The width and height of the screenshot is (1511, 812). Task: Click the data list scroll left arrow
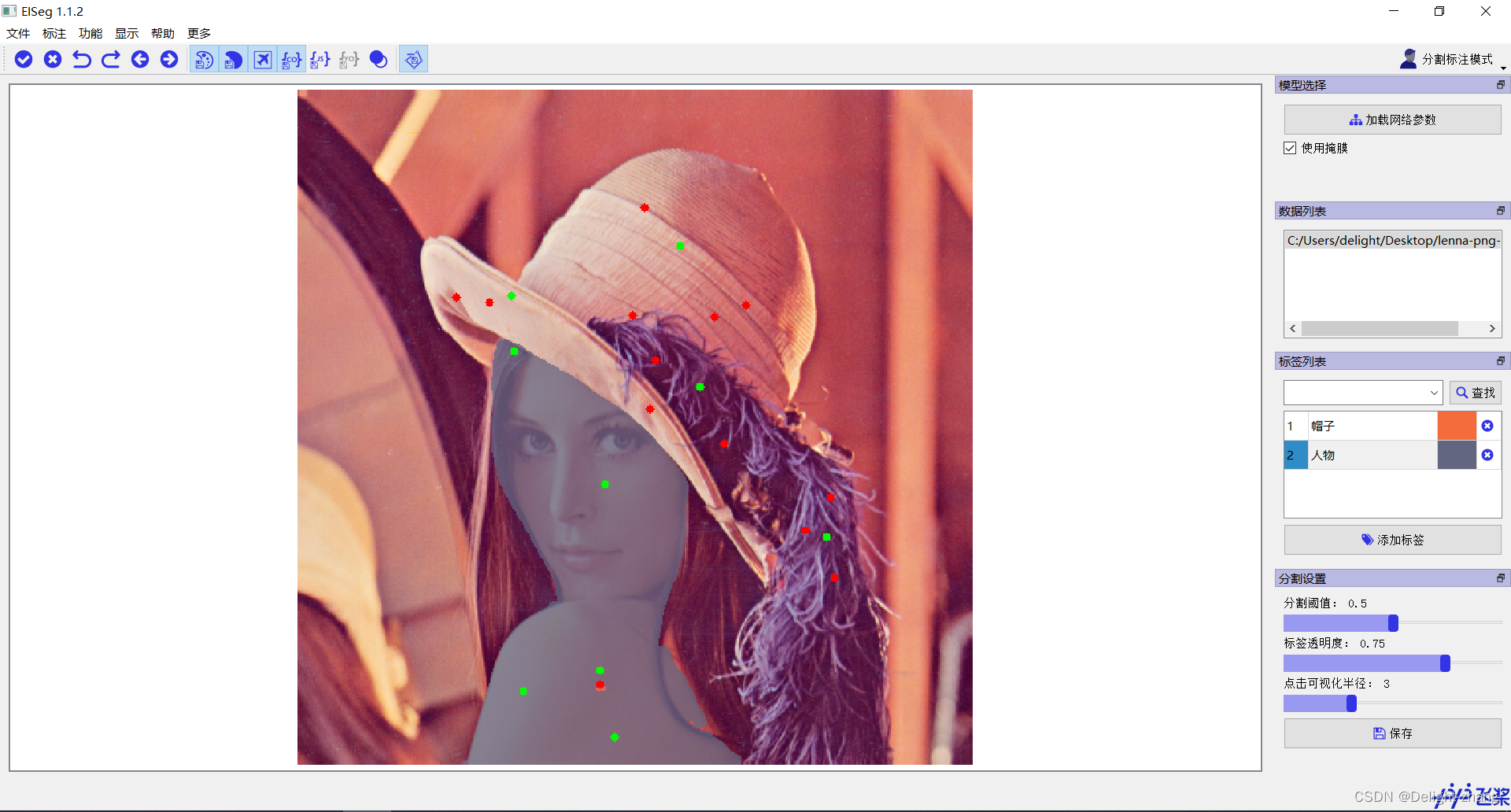tap(1292, 328)
